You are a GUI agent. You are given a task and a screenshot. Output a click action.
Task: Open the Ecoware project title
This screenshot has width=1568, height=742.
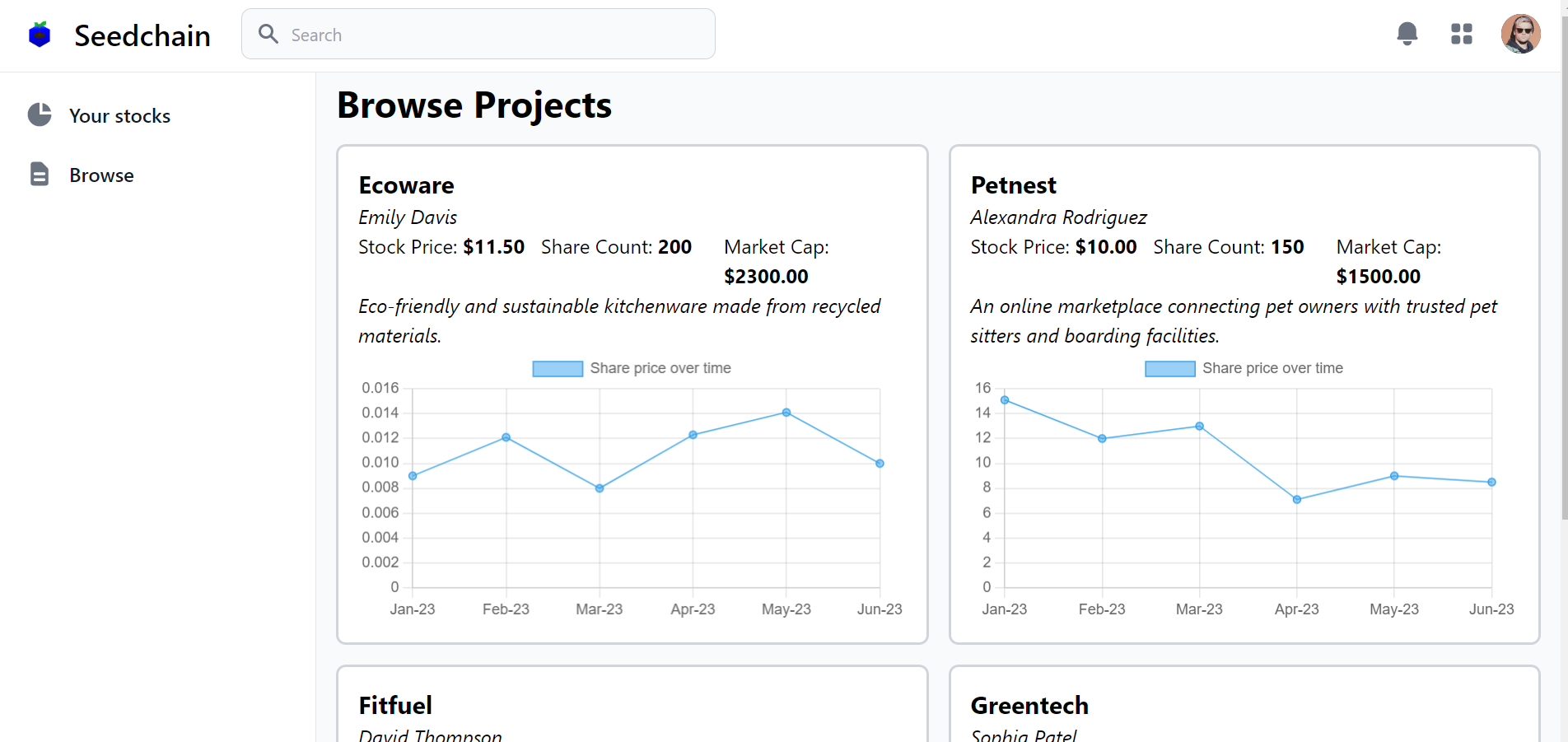(x=406, y=185)
